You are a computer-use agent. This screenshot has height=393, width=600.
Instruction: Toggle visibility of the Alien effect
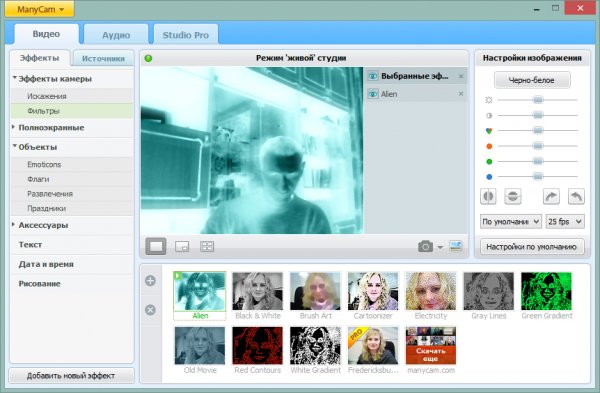coord(373,94)
